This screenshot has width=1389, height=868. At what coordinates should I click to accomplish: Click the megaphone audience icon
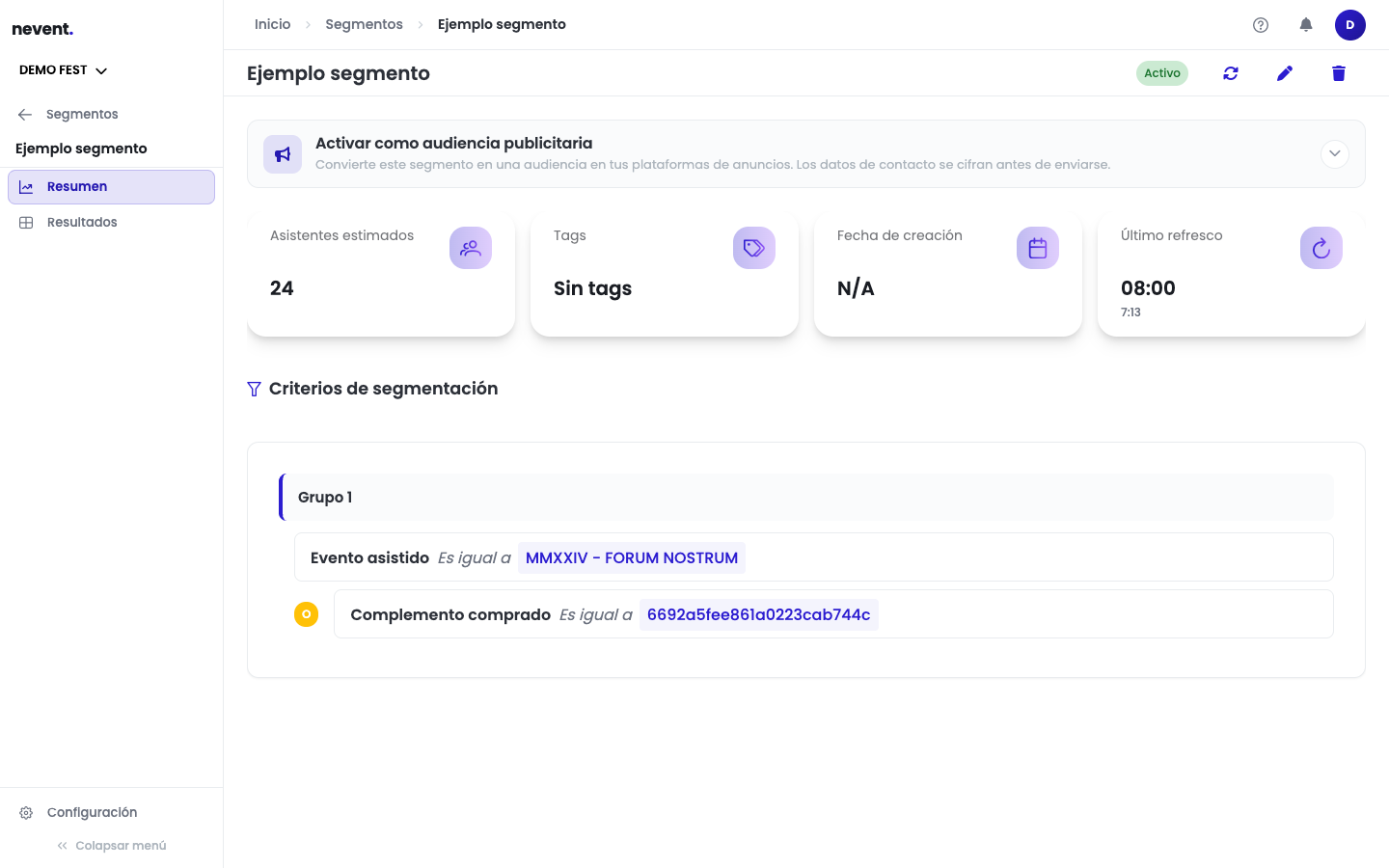tap(283, 154)
